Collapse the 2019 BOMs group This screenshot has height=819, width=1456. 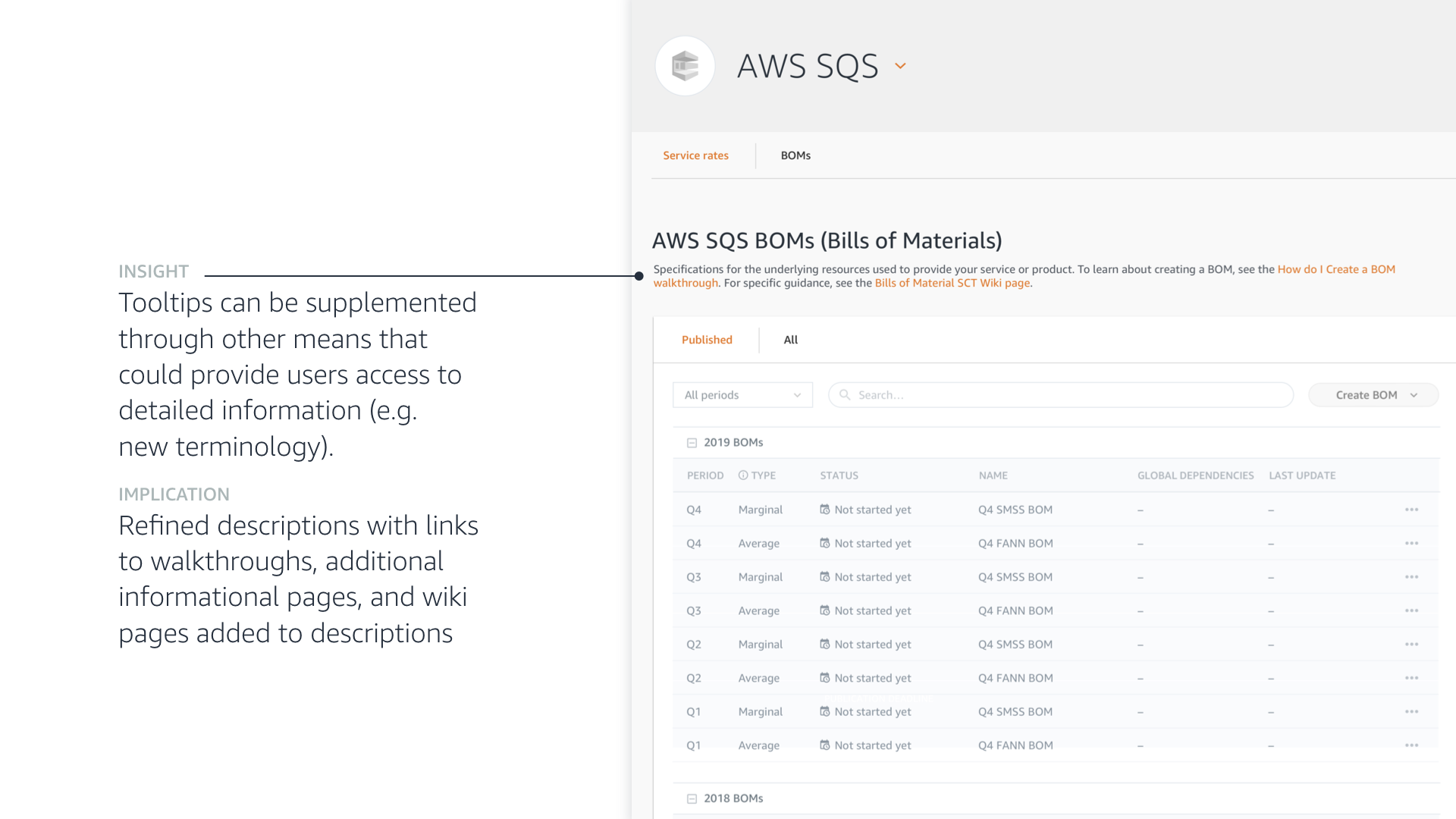[692, 443]
